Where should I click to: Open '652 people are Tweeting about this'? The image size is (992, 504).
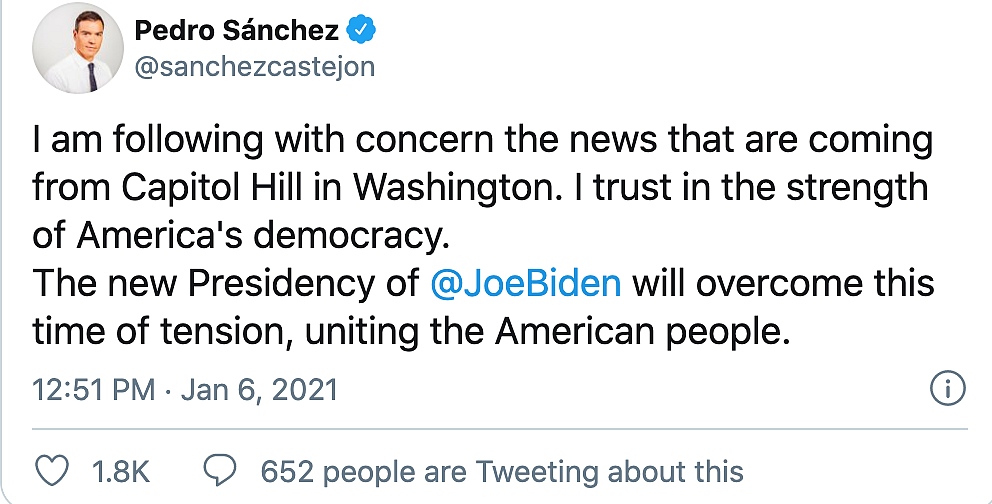502,472
